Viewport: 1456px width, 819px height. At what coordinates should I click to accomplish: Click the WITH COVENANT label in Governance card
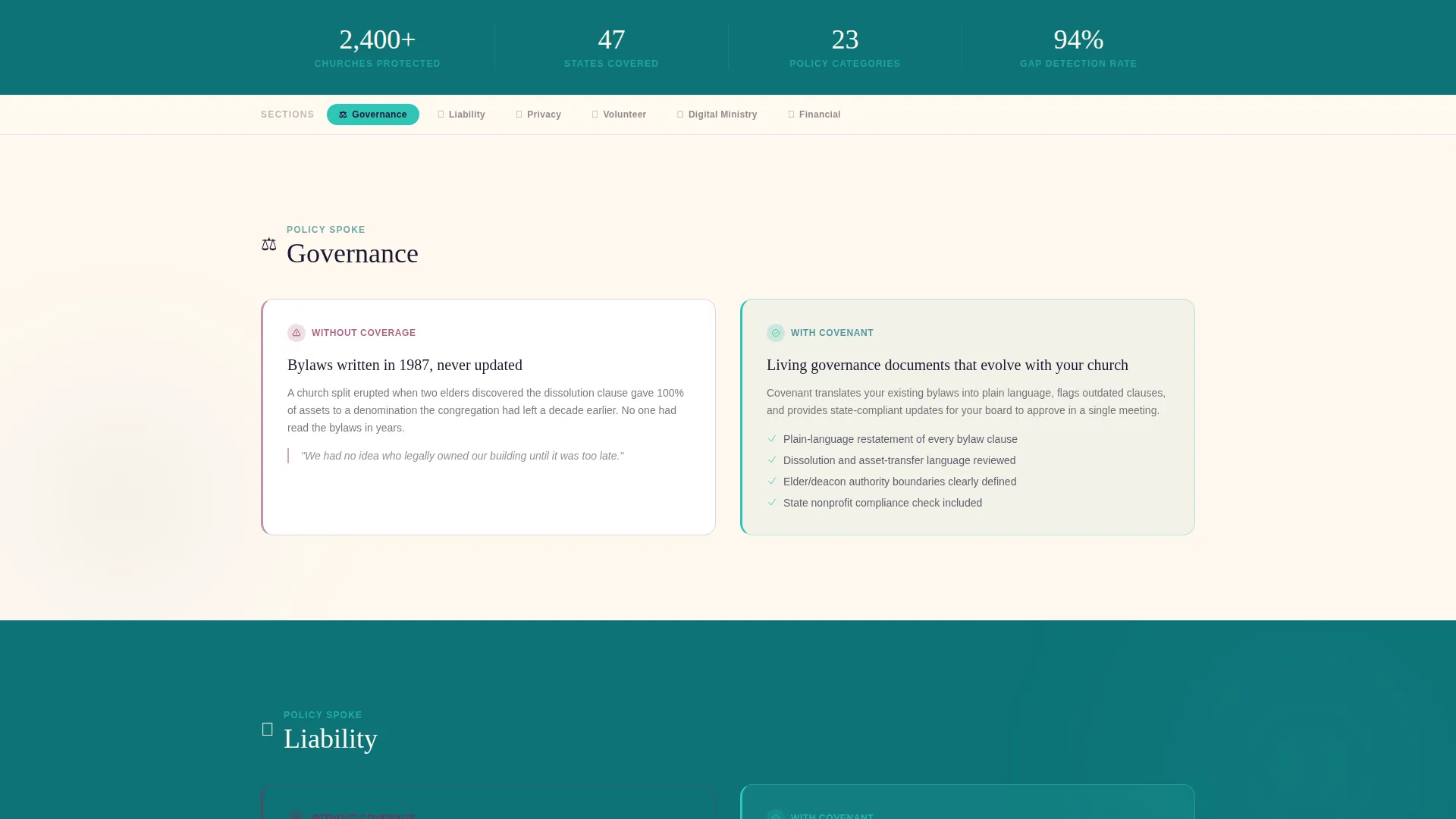[x=832, y=333]
